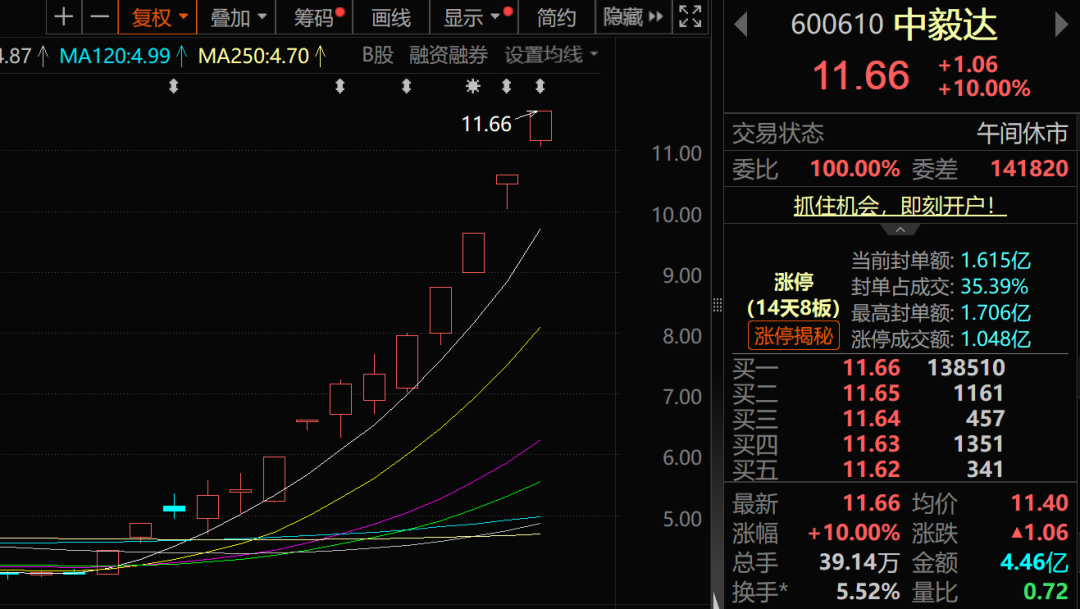Click the 量比 value 0.72
This screenshot has width=1080, height=609.
pos(1046,592)
